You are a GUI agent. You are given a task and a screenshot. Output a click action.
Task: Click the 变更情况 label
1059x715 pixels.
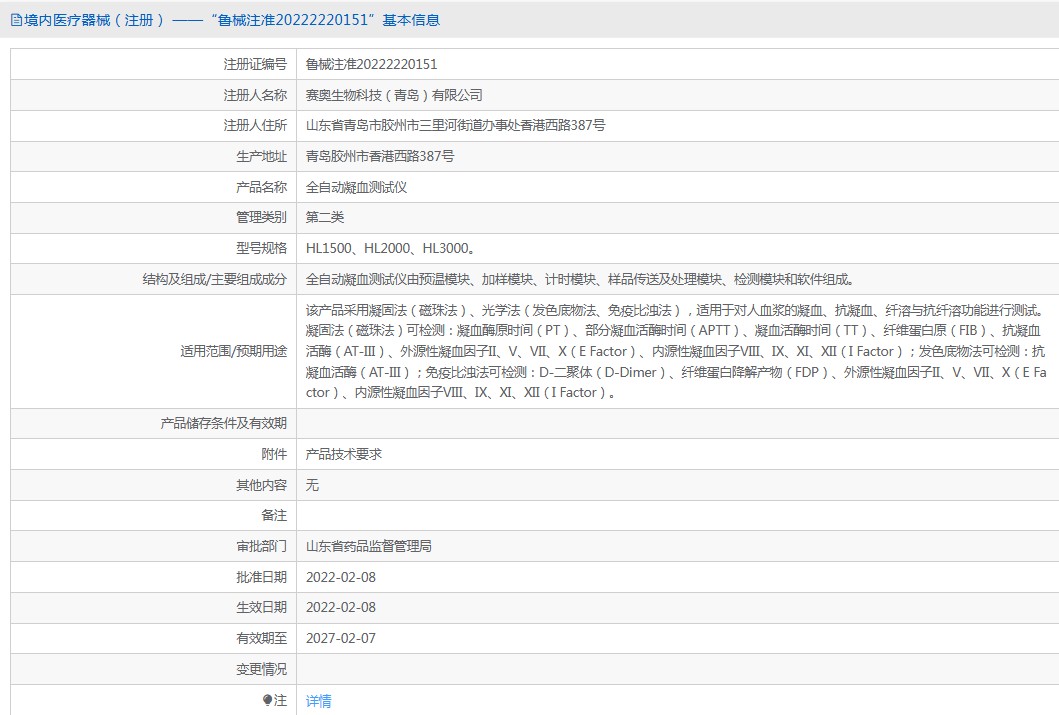[x=261, y=669]
